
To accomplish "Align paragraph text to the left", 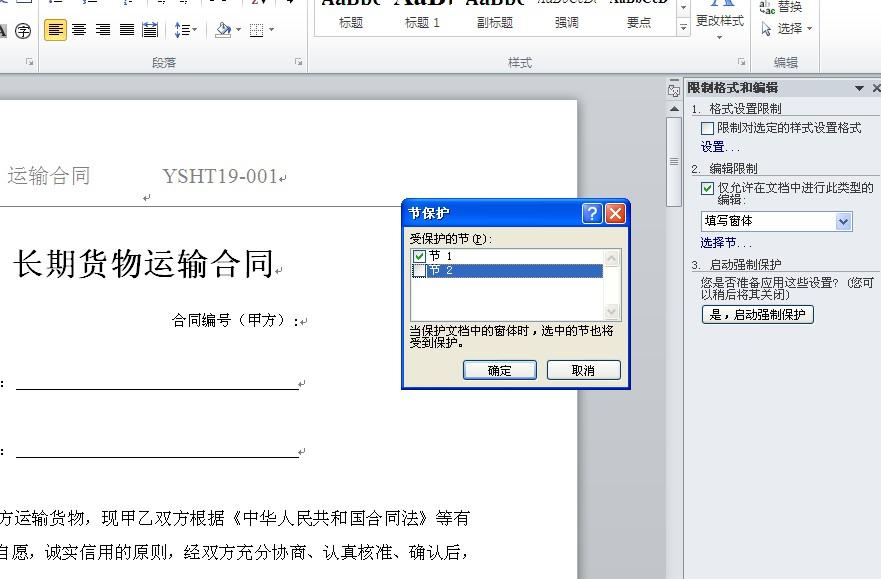I will click(55, 30).
